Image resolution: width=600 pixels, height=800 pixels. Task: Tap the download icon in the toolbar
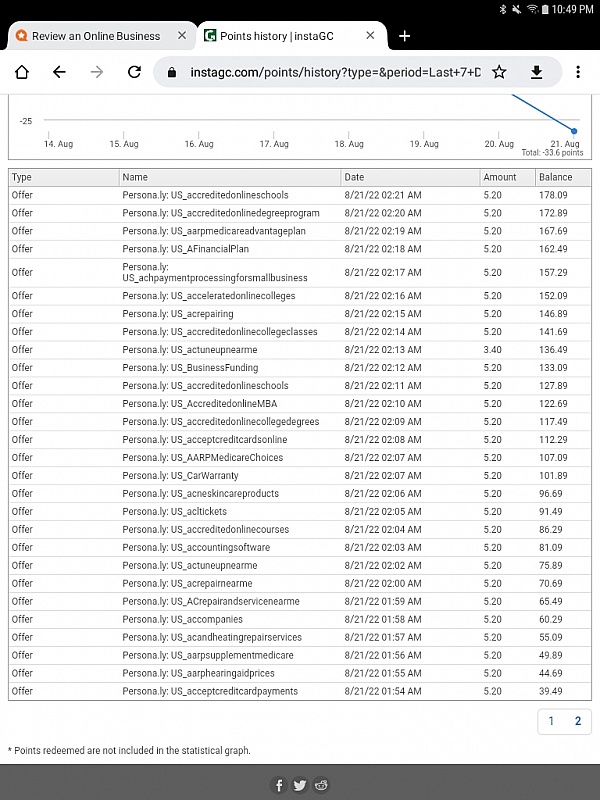[x=536, y=72]
